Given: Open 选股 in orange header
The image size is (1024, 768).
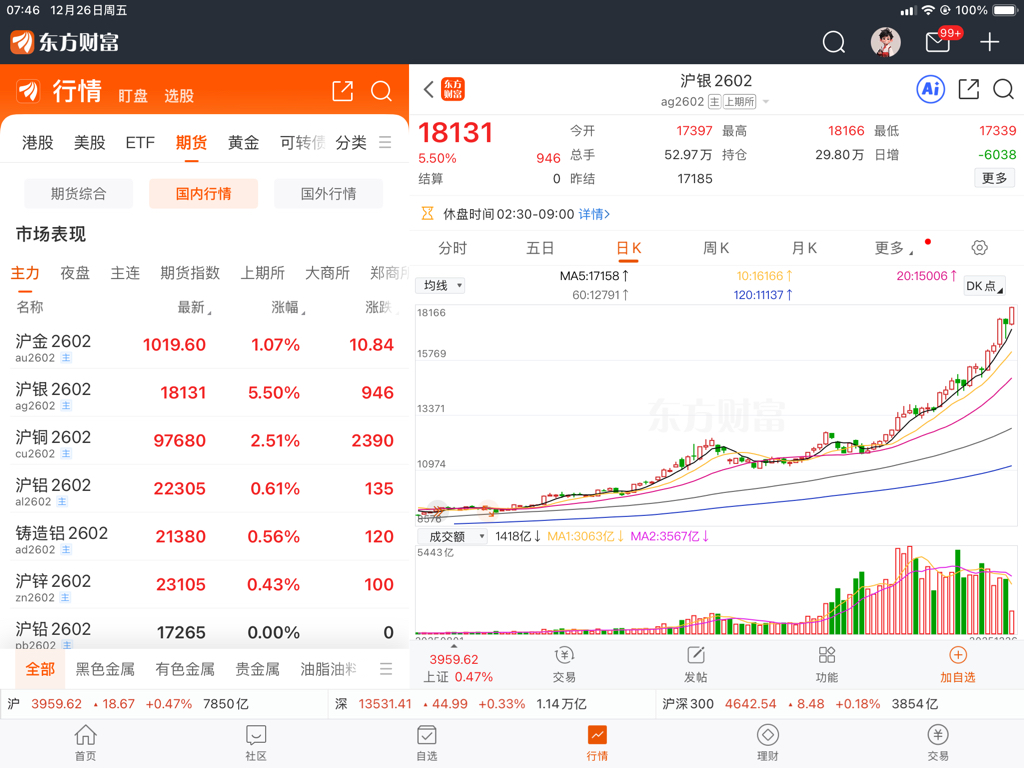Looking at the screenshot, I should pos(179,96).
